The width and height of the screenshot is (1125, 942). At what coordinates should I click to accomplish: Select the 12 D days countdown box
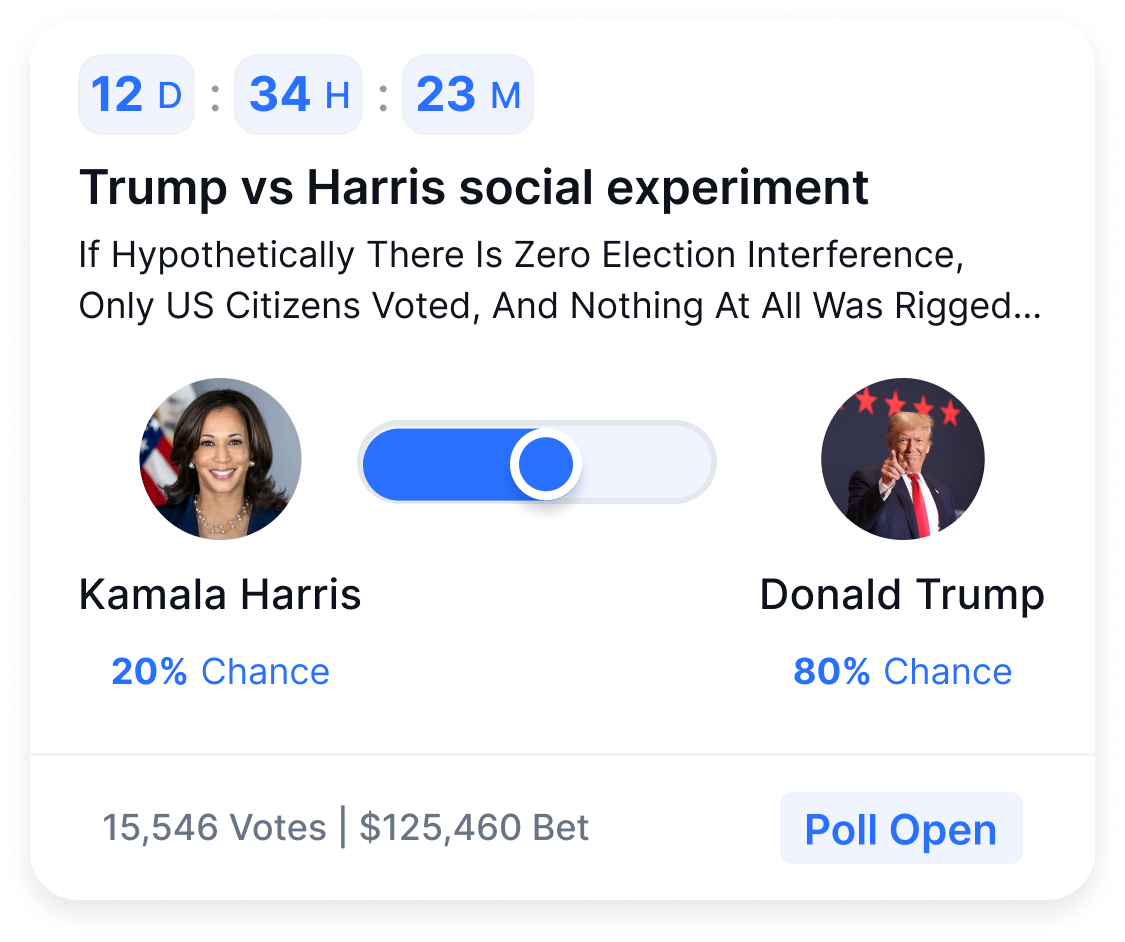[136, 95]
